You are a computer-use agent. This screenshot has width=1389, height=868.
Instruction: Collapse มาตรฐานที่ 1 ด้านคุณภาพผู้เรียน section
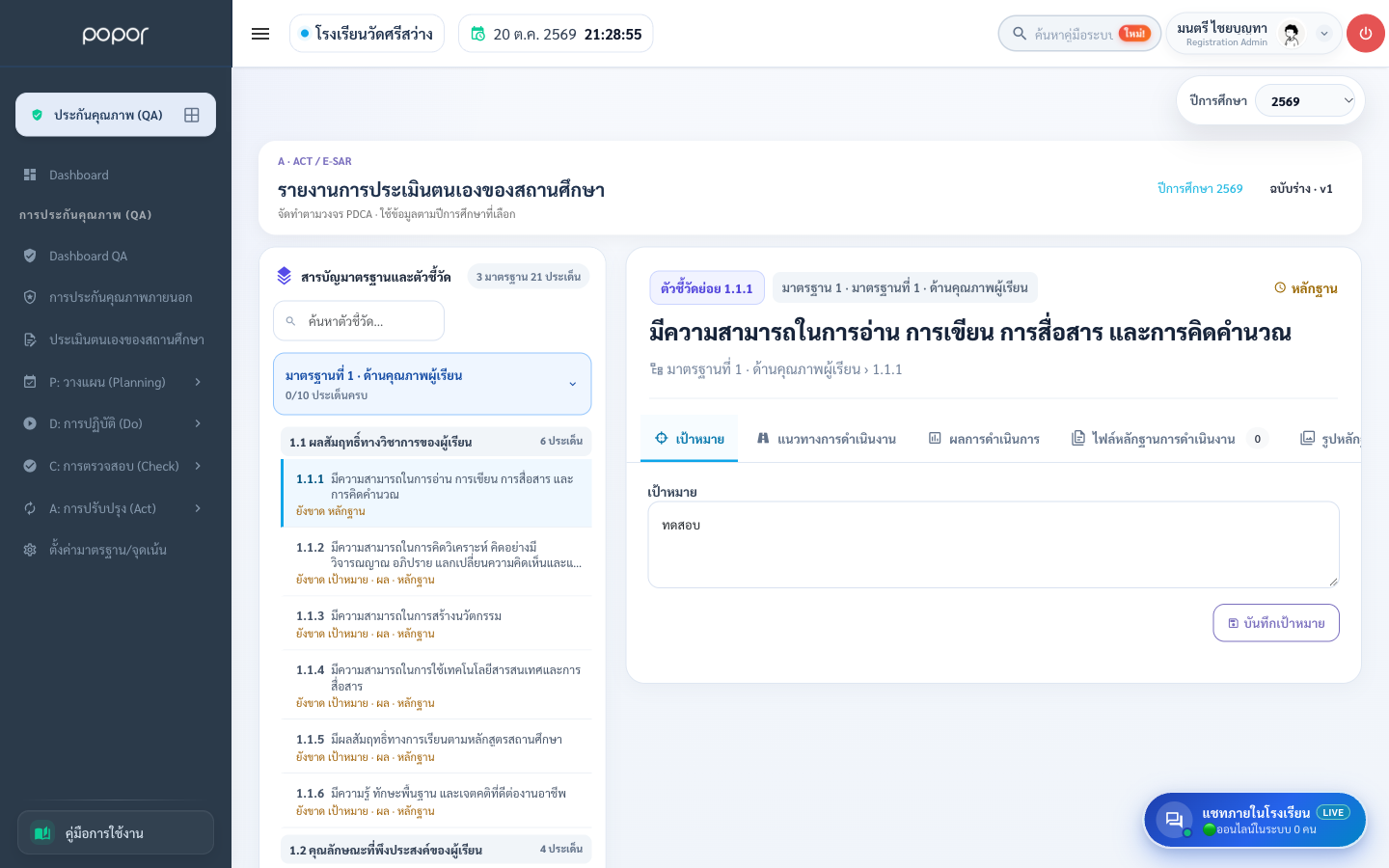point(432,384)
